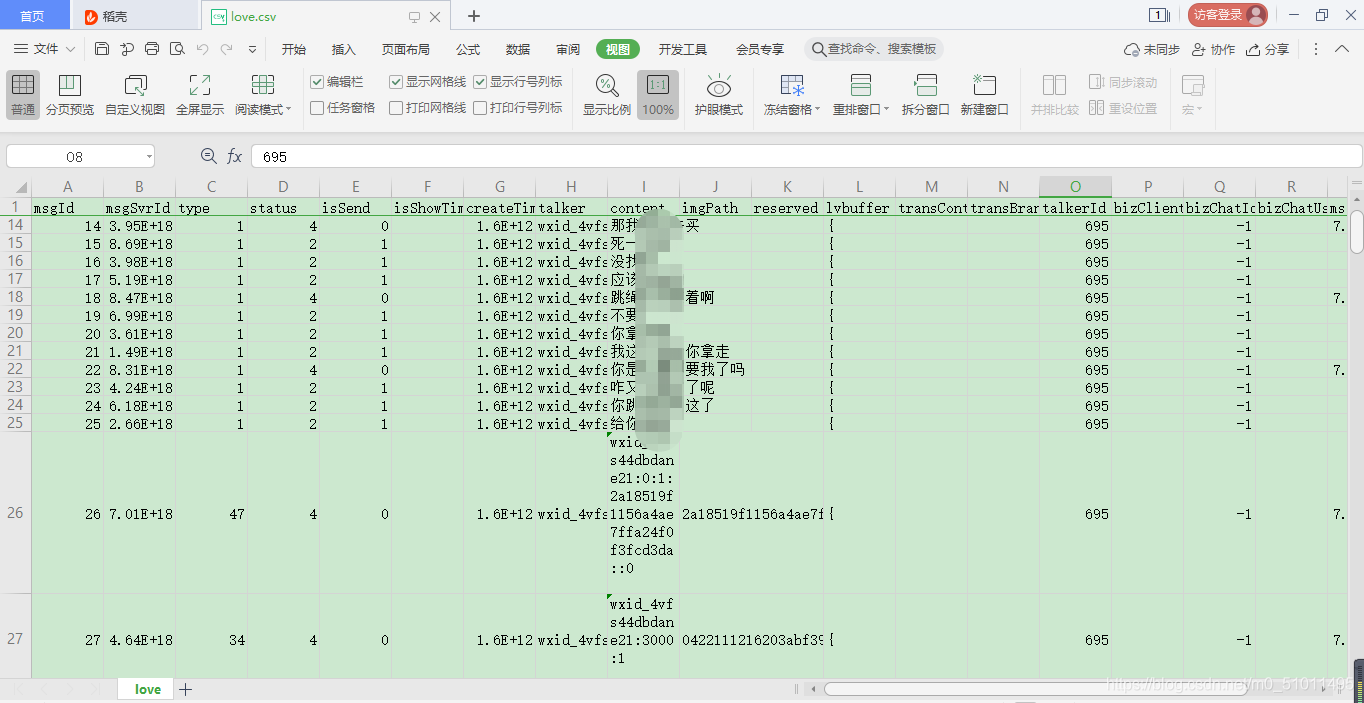This screenshot has width=1364, height=703.
Task: Click 新建窗口 new window
Action: pyautogui.click(x=985, y=95)
